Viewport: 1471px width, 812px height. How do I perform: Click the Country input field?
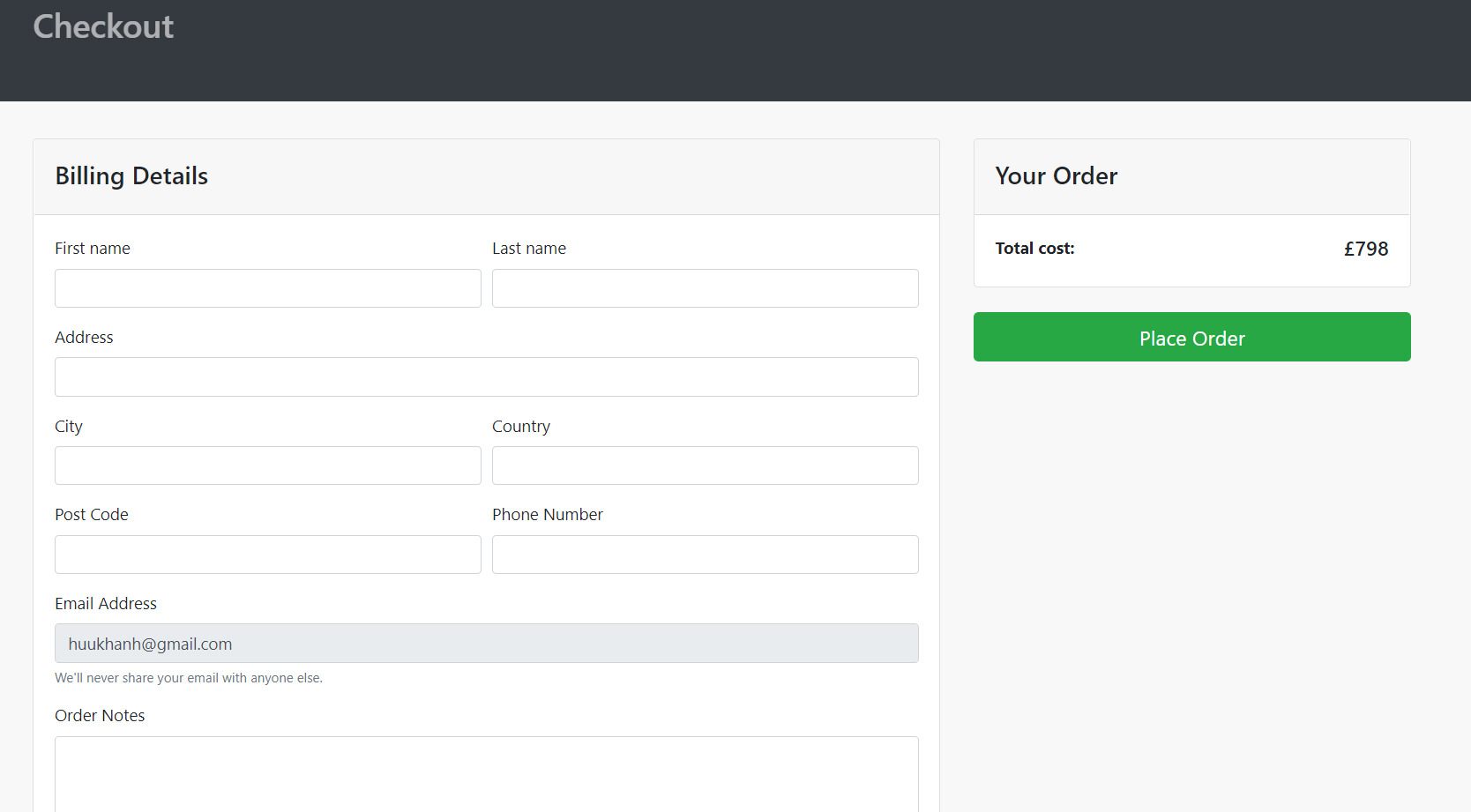pos(705,466)
